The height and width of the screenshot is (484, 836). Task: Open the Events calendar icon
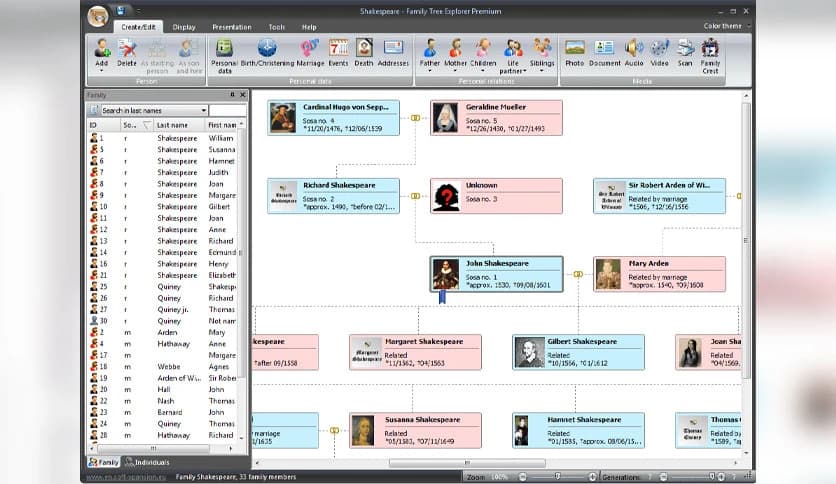click(338, 49)
